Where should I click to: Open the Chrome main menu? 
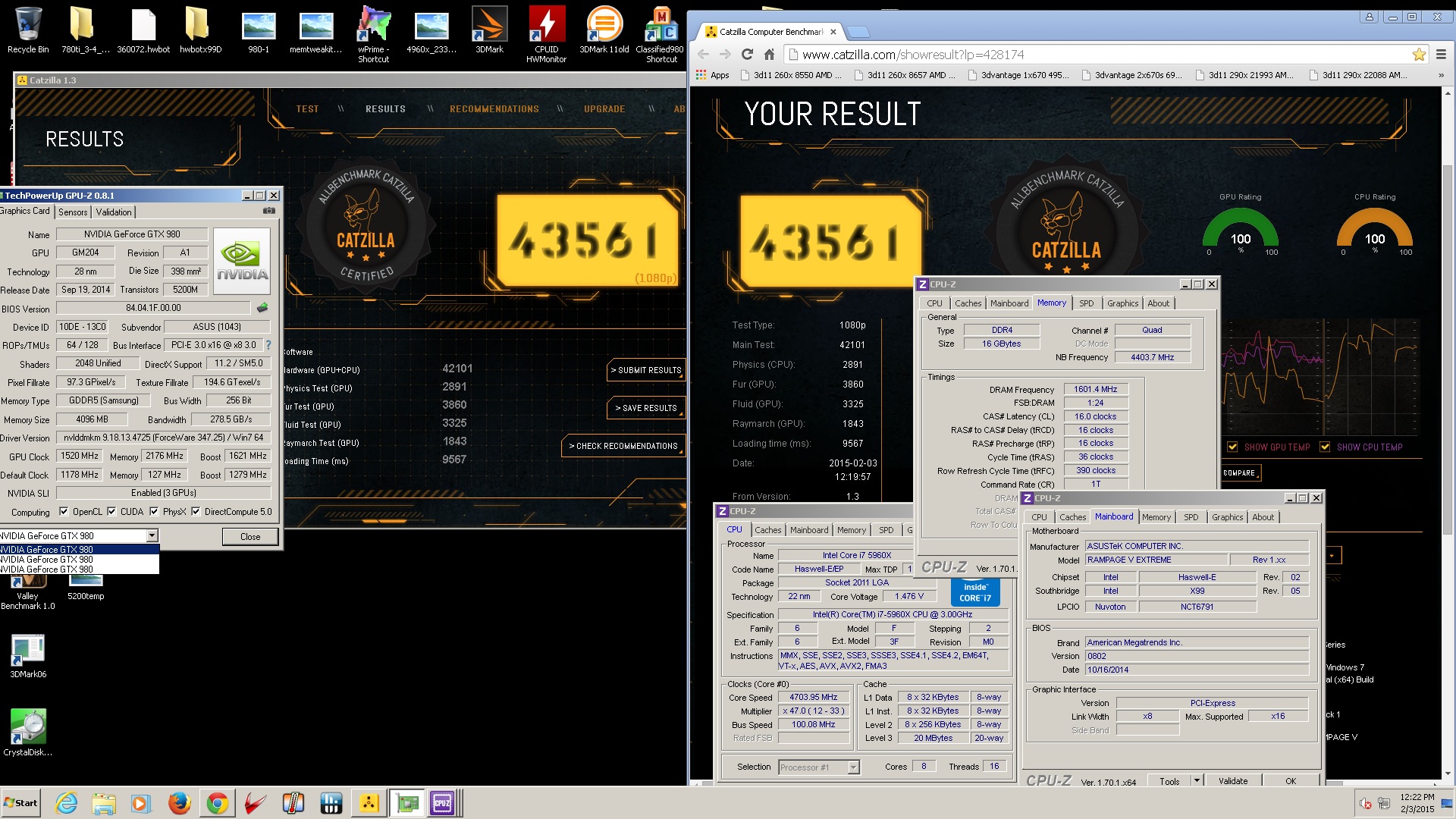tap(1441, 55)
